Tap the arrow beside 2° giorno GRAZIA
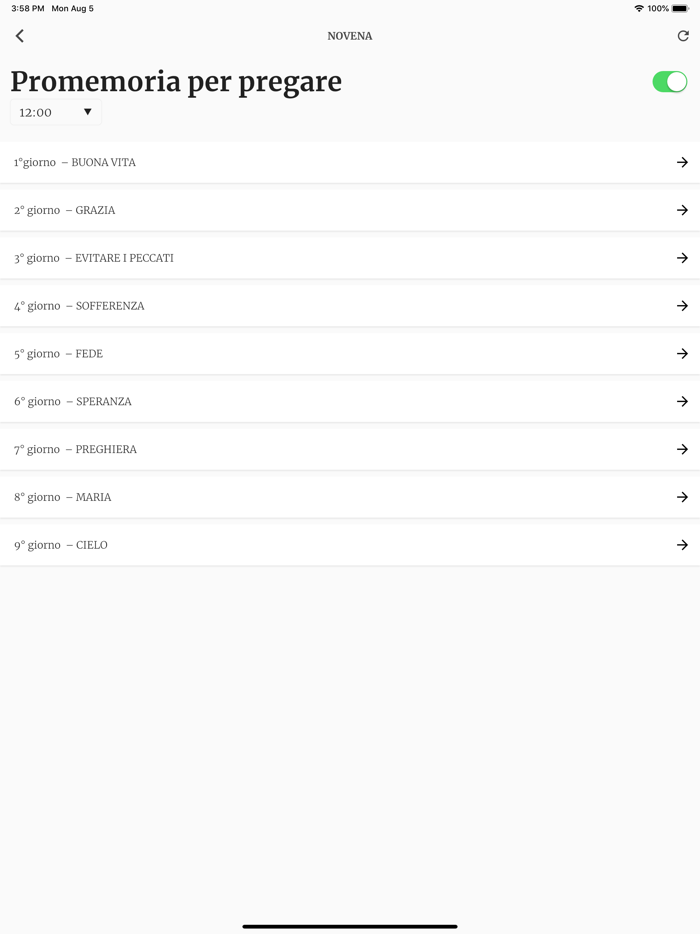Viewport: 700px width, 934px height. (682, 210)
